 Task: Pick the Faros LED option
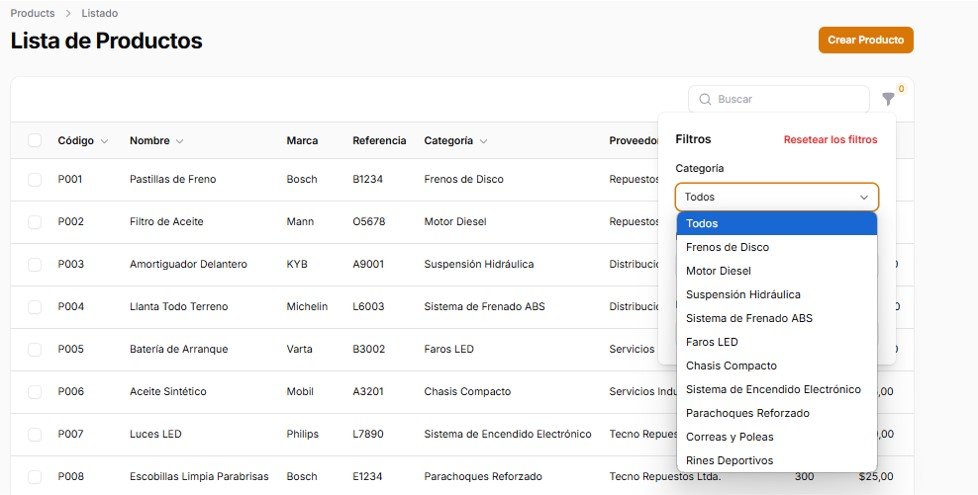coord(712,342)
